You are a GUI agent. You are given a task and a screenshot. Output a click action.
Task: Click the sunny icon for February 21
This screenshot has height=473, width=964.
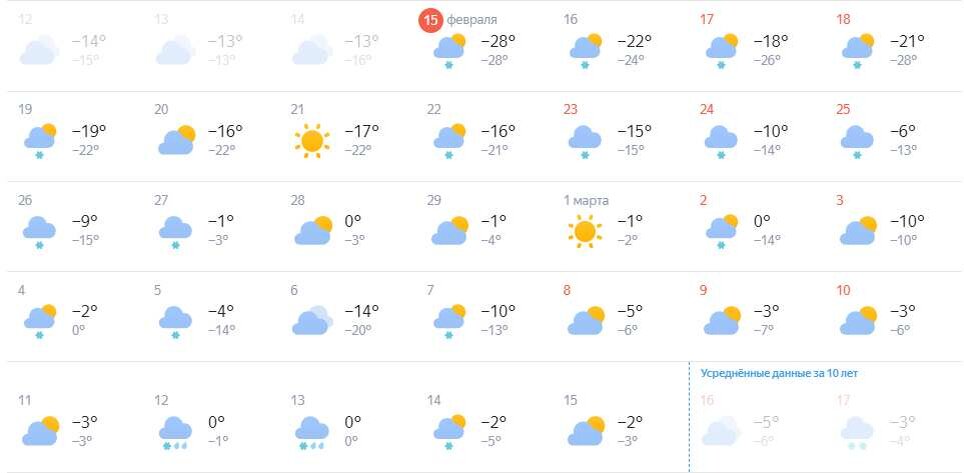[x=312, y=140]
